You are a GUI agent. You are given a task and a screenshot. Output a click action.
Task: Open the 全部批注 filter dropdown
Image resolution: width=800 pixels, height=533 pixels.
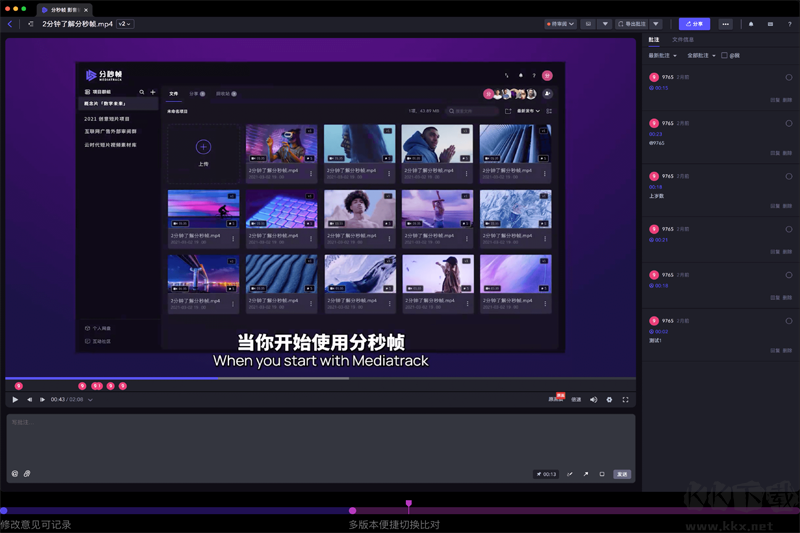[701, 56]
